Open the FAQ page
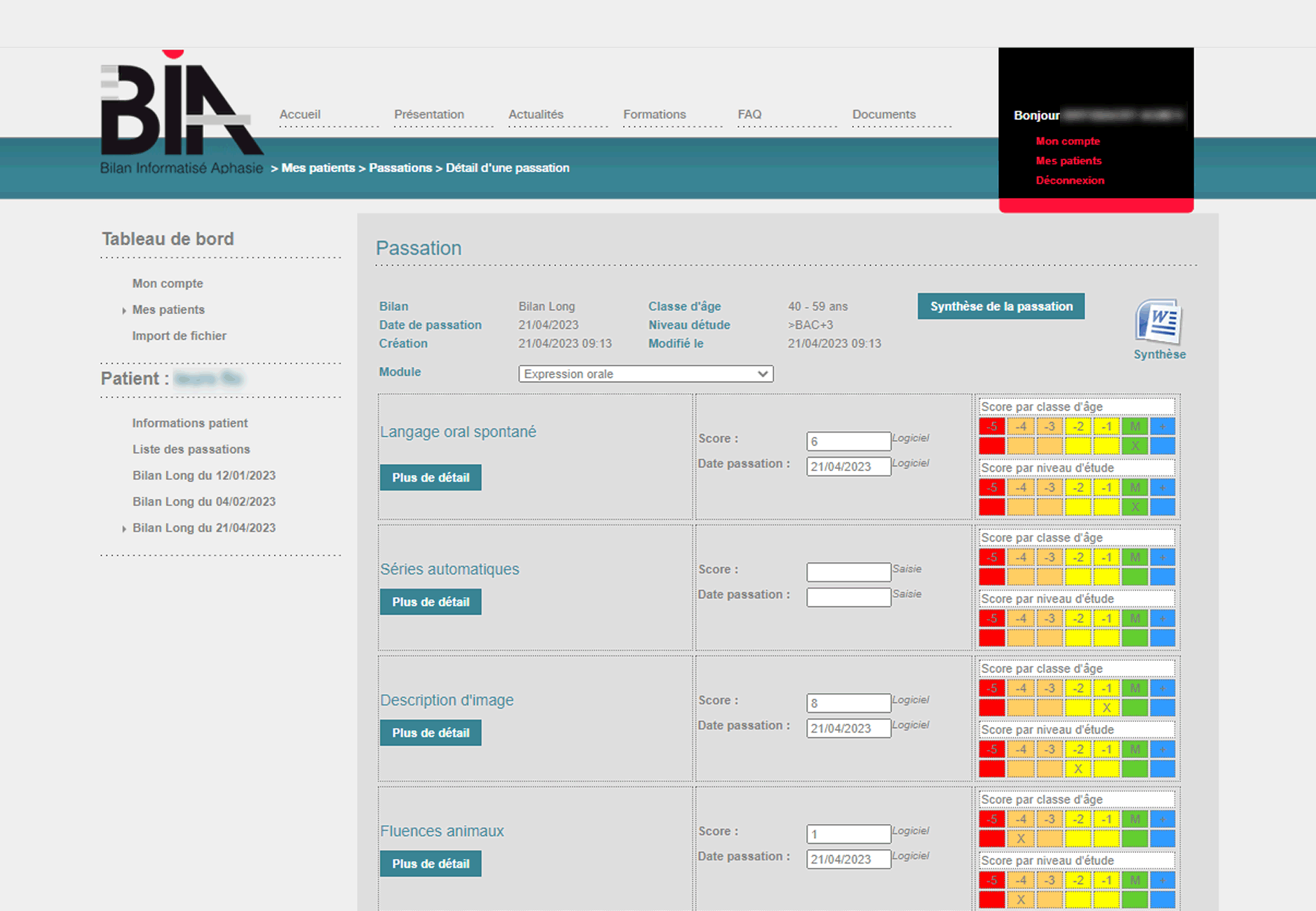This screenshot has height=911, width=1316. pos(749,115)
